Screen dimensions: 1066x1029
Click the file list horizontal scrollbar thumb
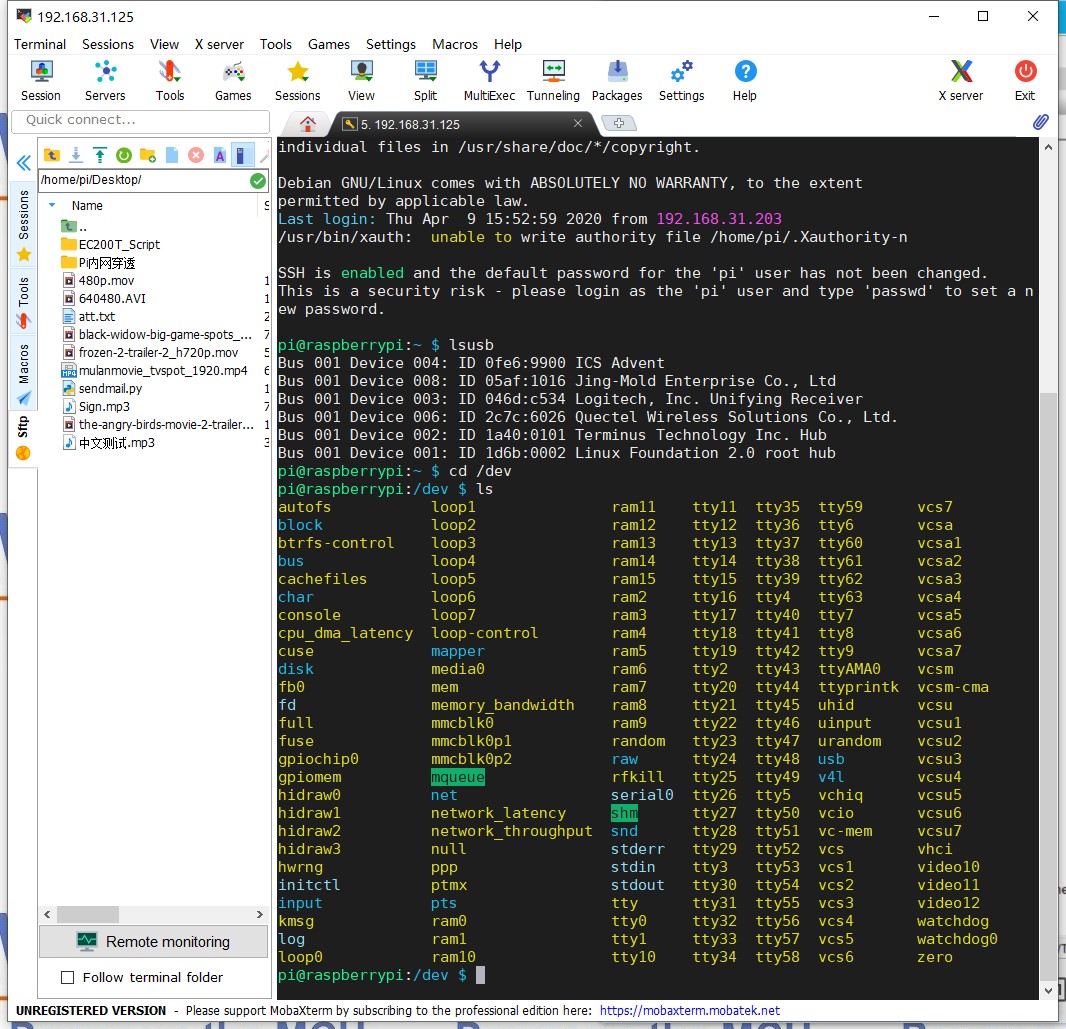[x=88, y=914]
